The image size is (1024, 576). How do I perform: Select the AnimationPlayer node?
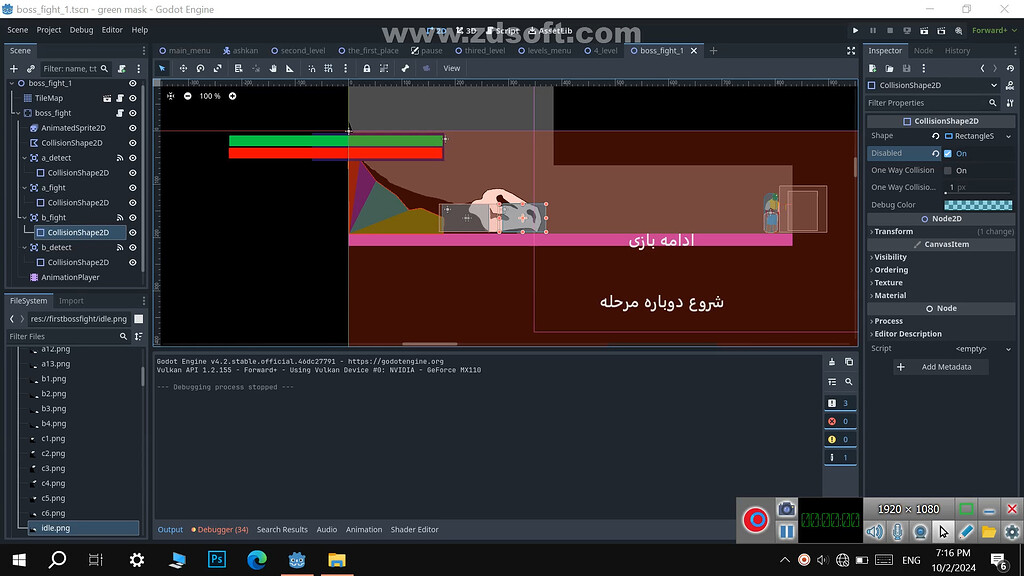pyautogui.click(x=71, y=278)
